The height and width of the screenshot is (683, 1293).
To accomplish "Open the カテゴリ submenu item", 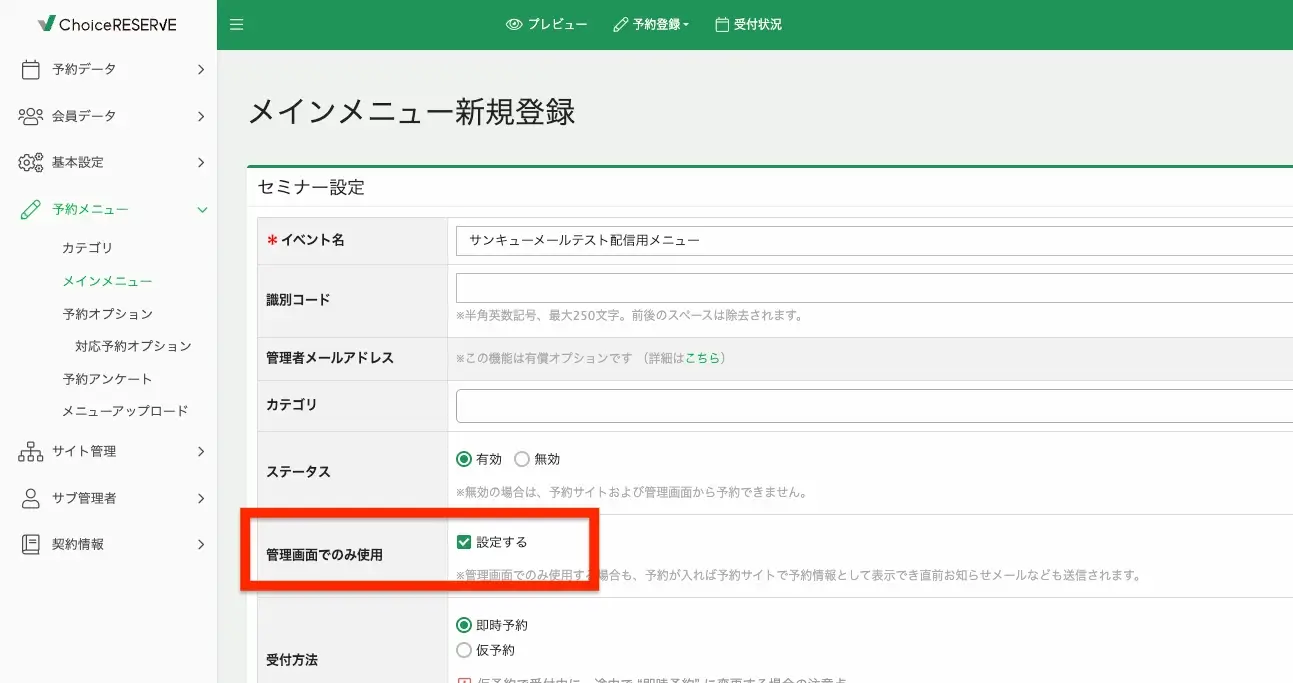I will (x=87, y=248).
